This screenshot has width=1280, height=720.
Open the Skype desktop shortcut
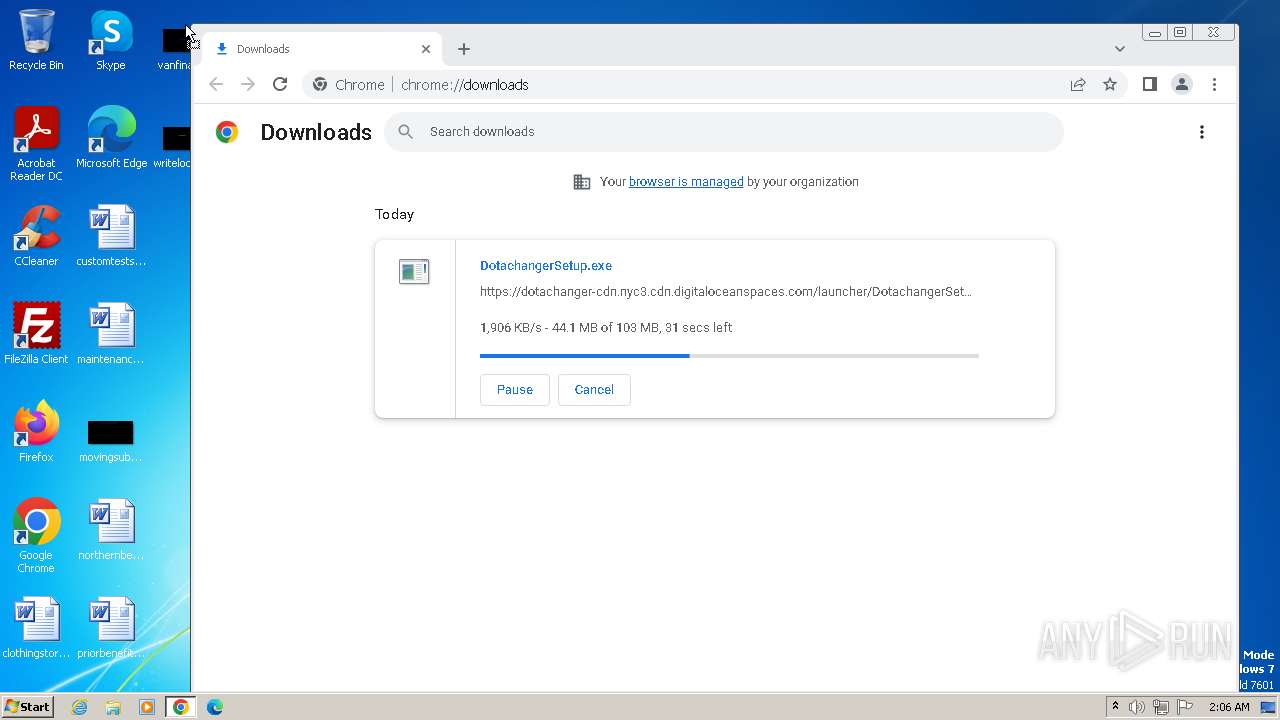(x=111, y=40)
